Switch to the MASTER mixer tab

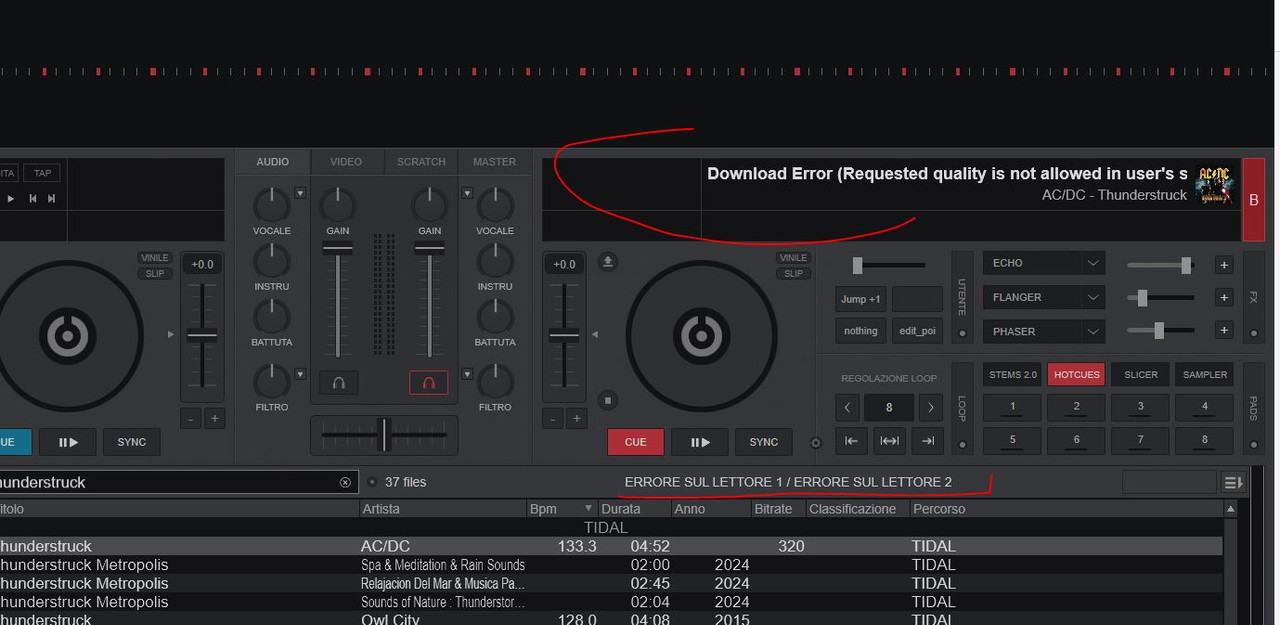point(495,162)
